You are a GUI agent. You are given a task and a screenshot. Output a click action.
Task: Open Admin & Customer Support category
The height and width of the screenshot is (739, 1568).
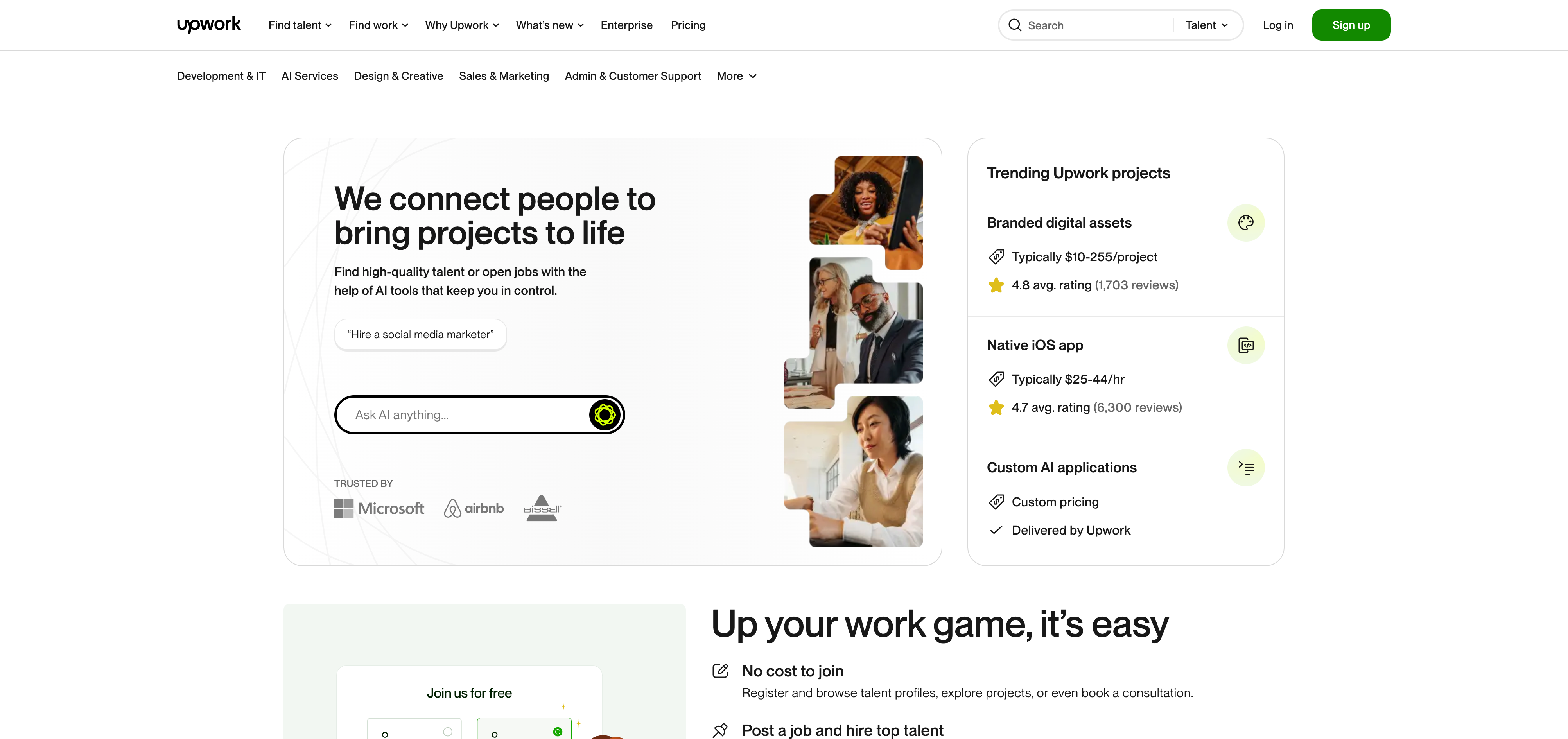[x=632, y=76]
